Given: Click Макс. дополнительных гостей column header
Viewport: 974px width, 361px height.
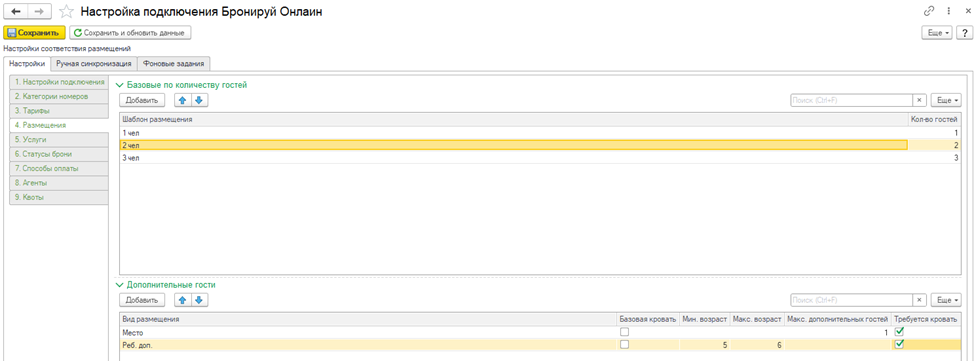Looking at the screenshot, I should pos(837,319).
